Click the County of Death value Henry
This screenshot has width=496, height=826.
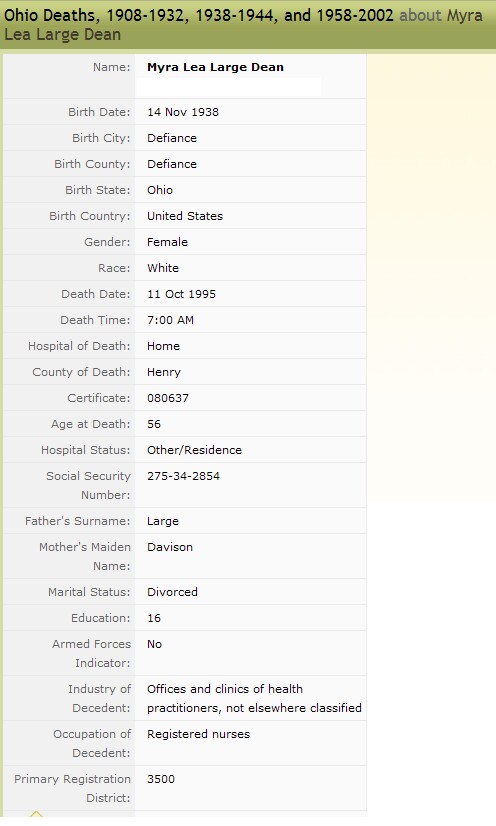pos(164,372)
